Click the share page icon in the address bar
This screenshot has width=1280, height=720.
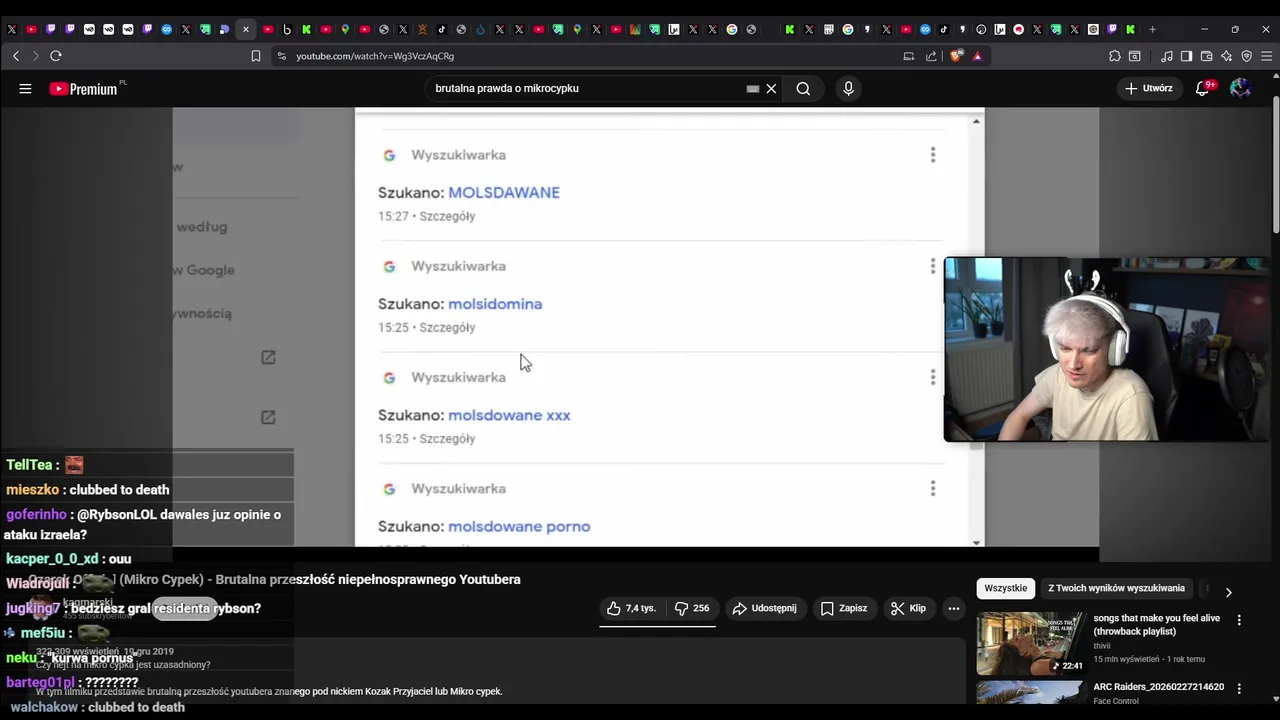(x=932, y=56)
